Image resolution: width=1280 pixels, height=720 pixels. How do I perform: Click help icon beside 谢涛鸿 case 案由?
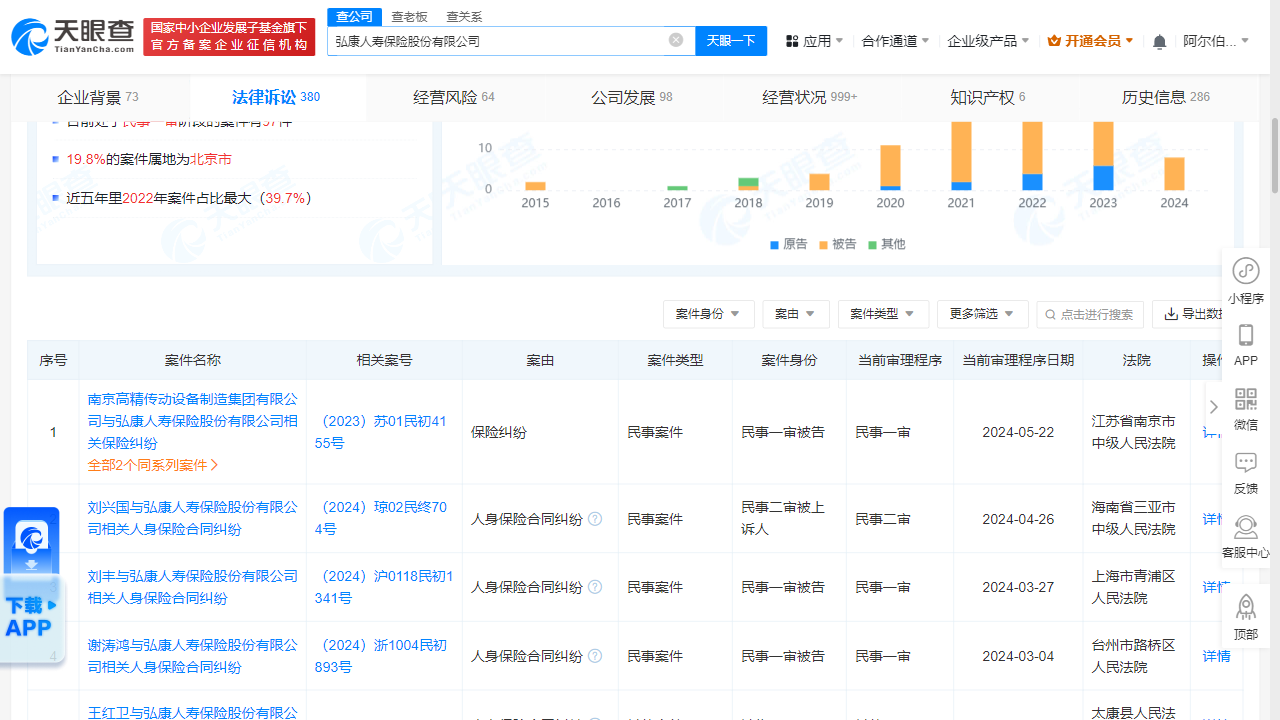pyautogui.click(x=595, y=656)
